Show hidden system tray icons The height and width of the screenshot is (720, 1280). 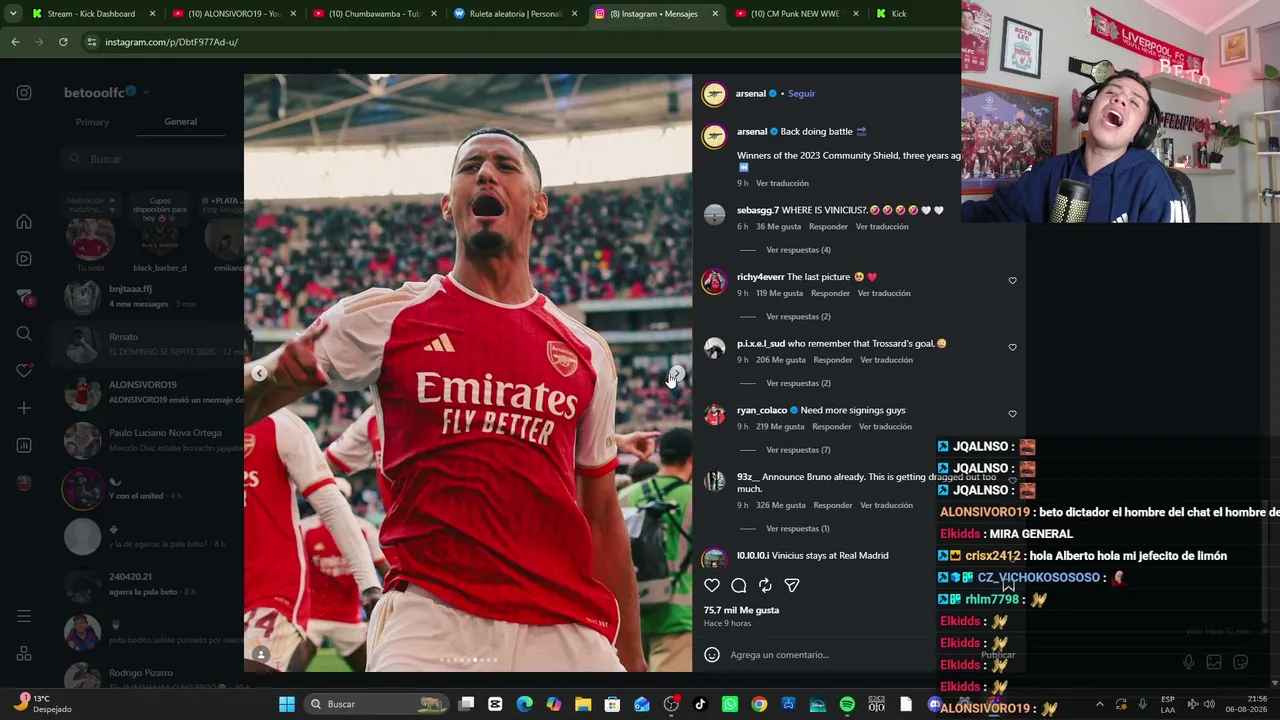click(1100, 704)
